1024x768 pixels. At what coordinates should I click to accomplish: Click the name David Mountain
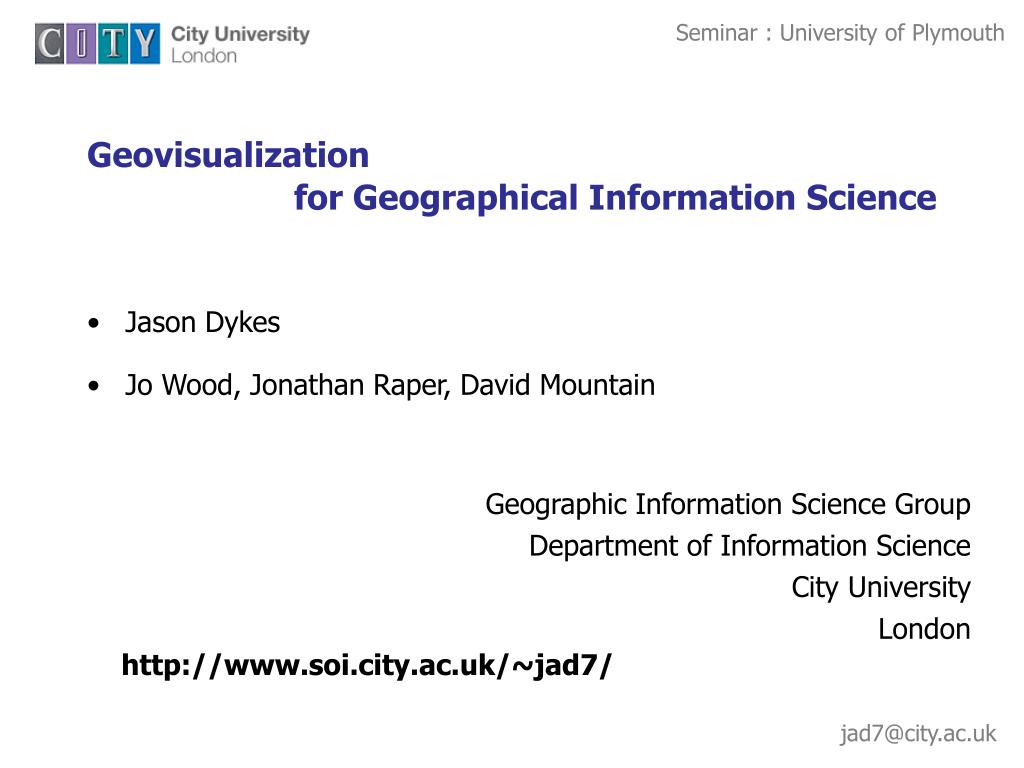click(558, 385)
